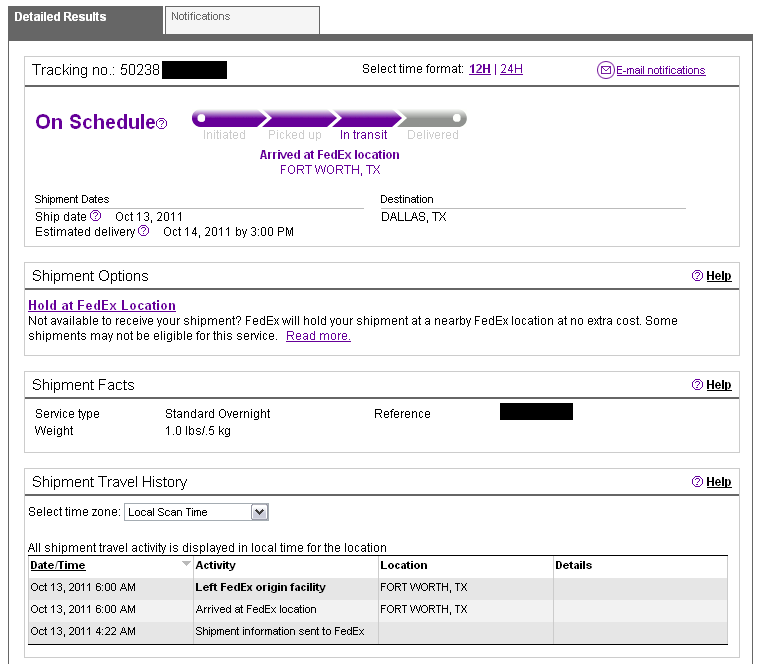
Task: Click help icon in Shipment Options header
Action: 697,276
